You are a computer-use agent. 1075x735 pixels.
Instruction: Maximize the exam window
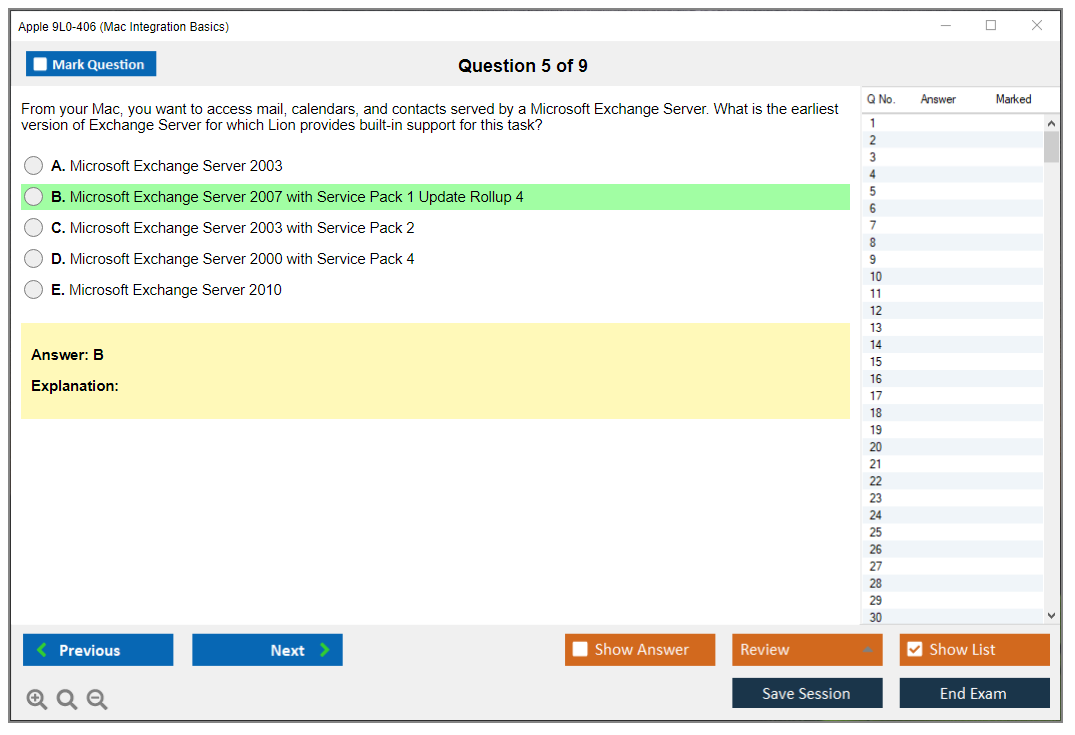click(991, 26)
